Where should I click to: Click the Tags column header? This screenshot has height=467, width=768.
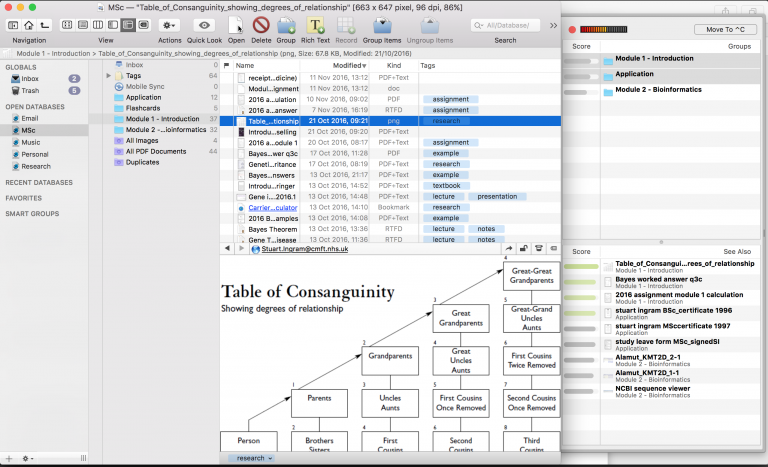coord(428,65)
